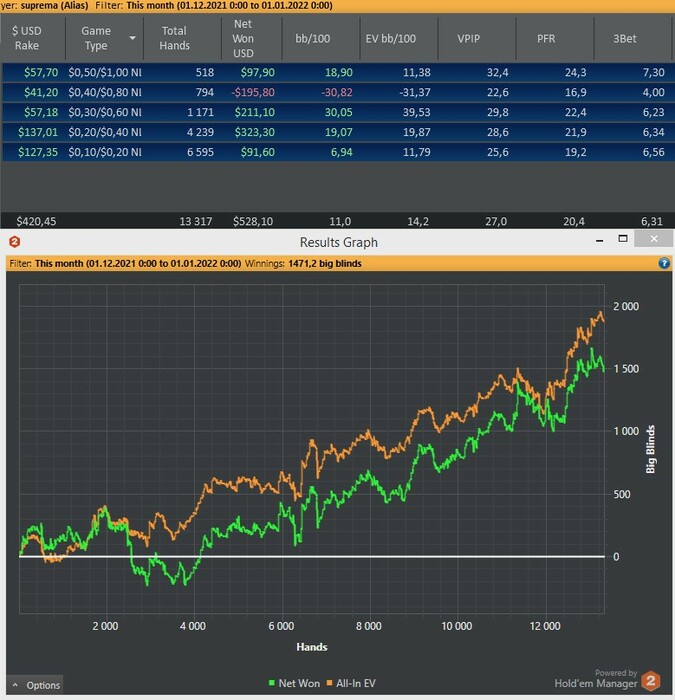Click the Results Graph filter date range text
Image resolution: width=675 pixels, height=700 pixels.
pos(138,263)
